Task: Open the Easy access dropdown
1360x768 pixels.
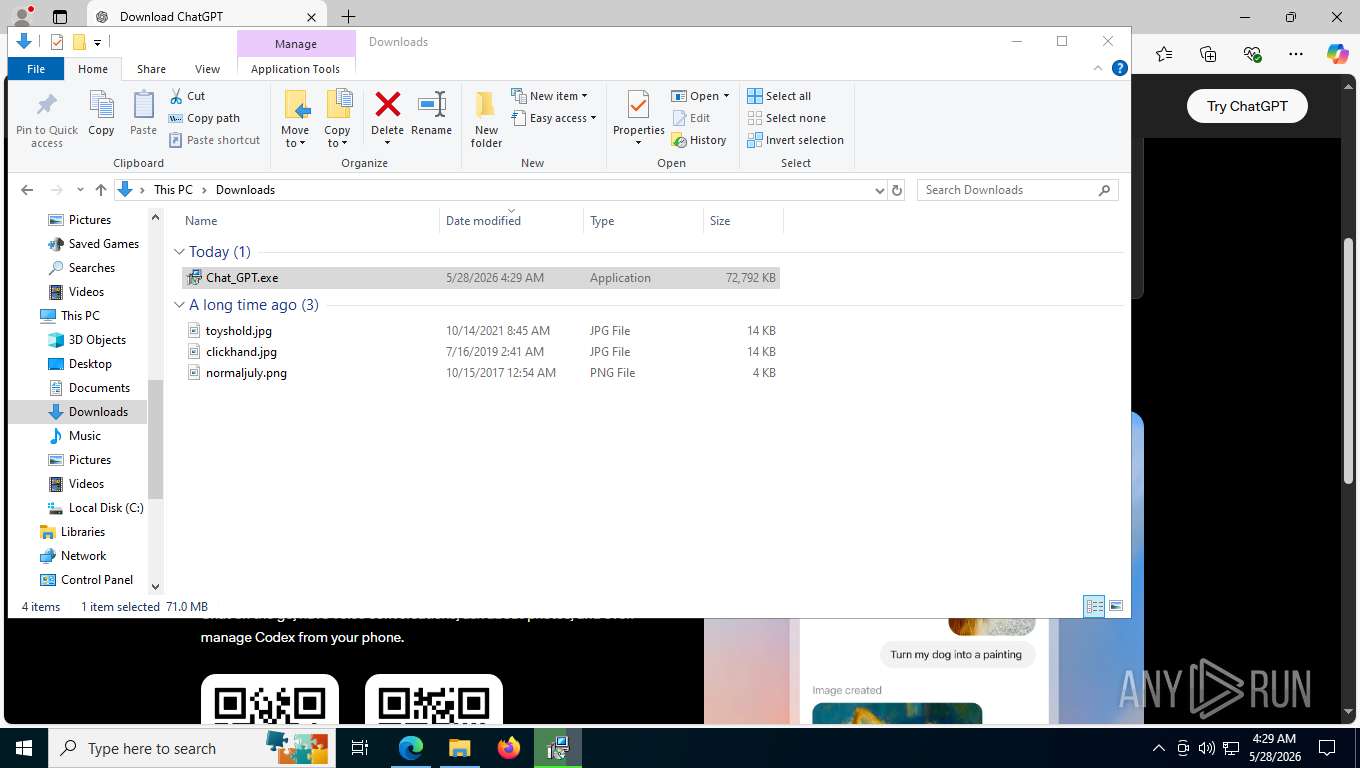Action: point(553,118)
